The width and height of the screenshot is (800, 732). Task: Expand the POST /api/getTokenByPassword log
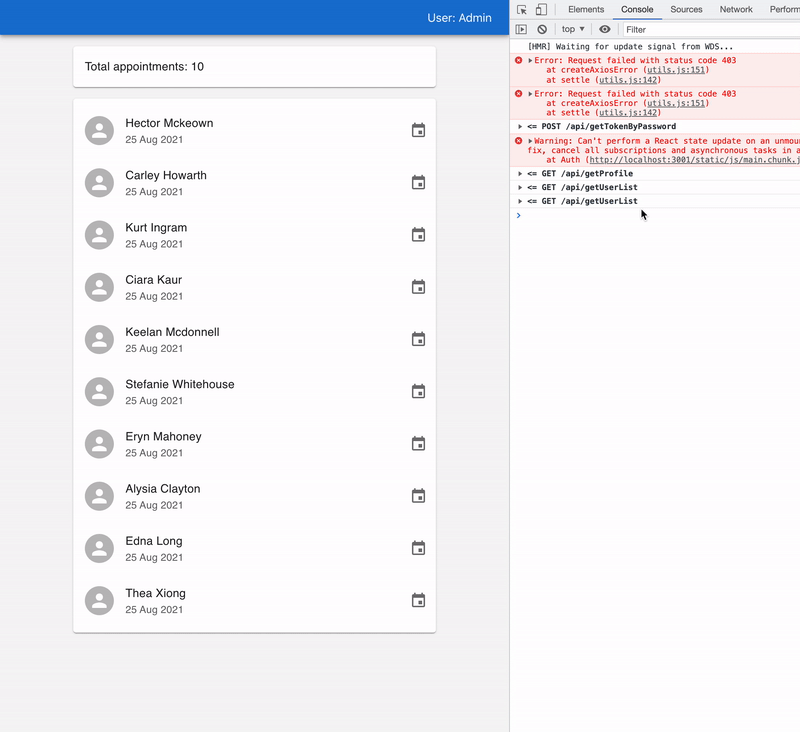click(x=520, y=127)
